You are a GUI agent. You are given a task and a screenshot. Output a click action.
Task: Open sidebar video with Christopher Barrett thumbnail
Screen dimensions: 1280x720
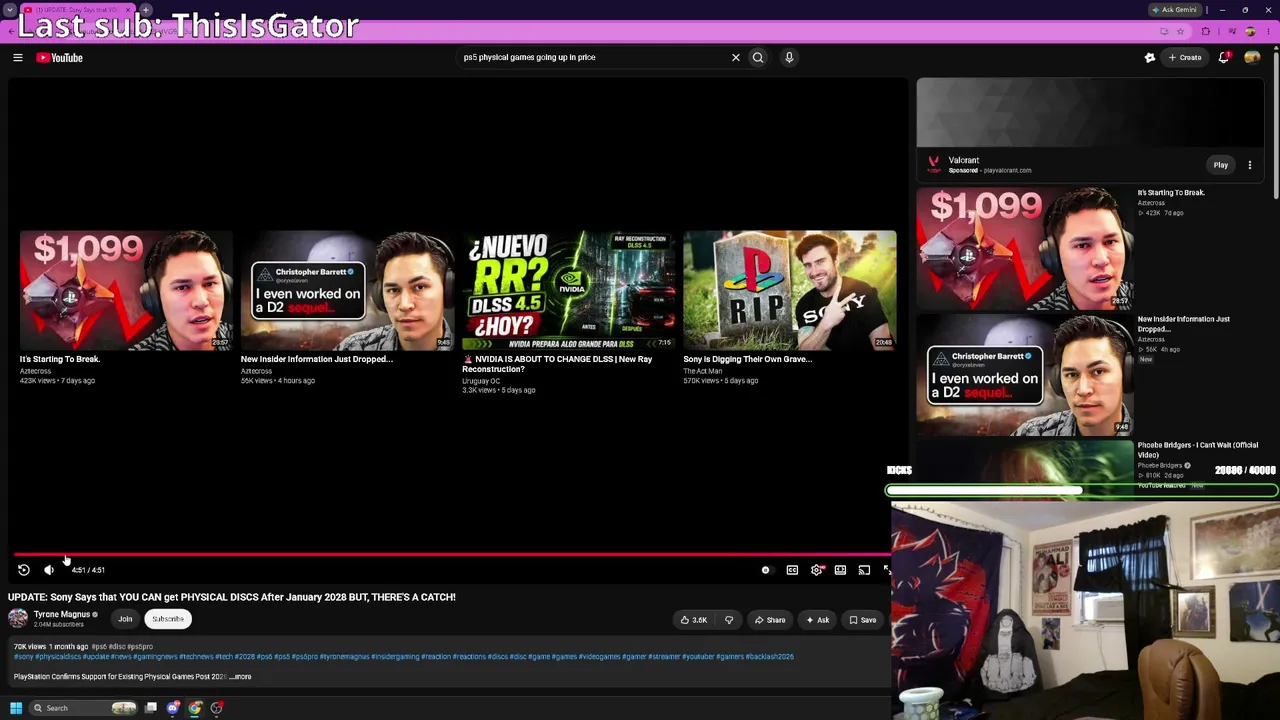pos(1025,375)
